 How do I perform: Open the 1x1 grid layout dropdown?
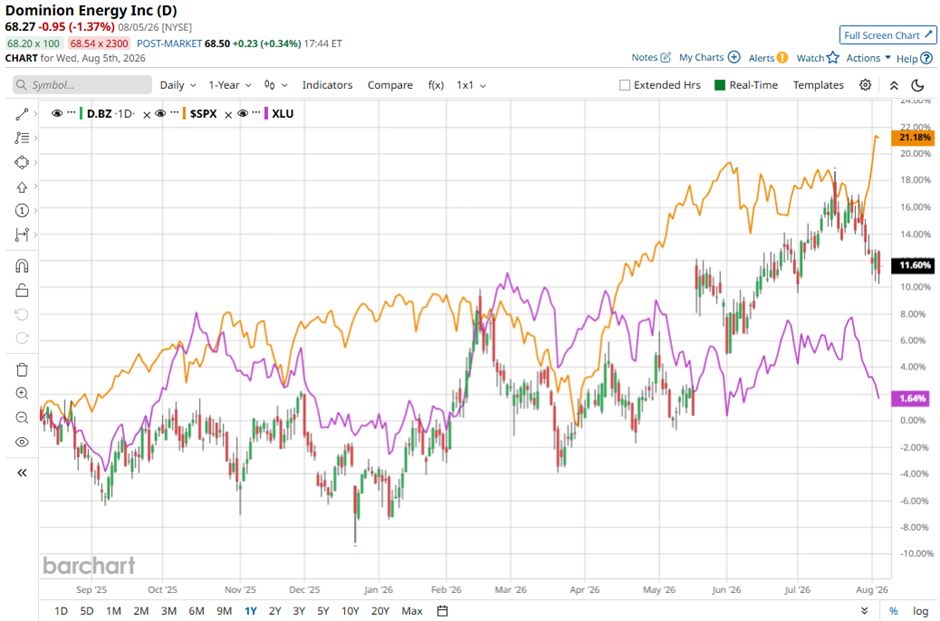(471, 85)
